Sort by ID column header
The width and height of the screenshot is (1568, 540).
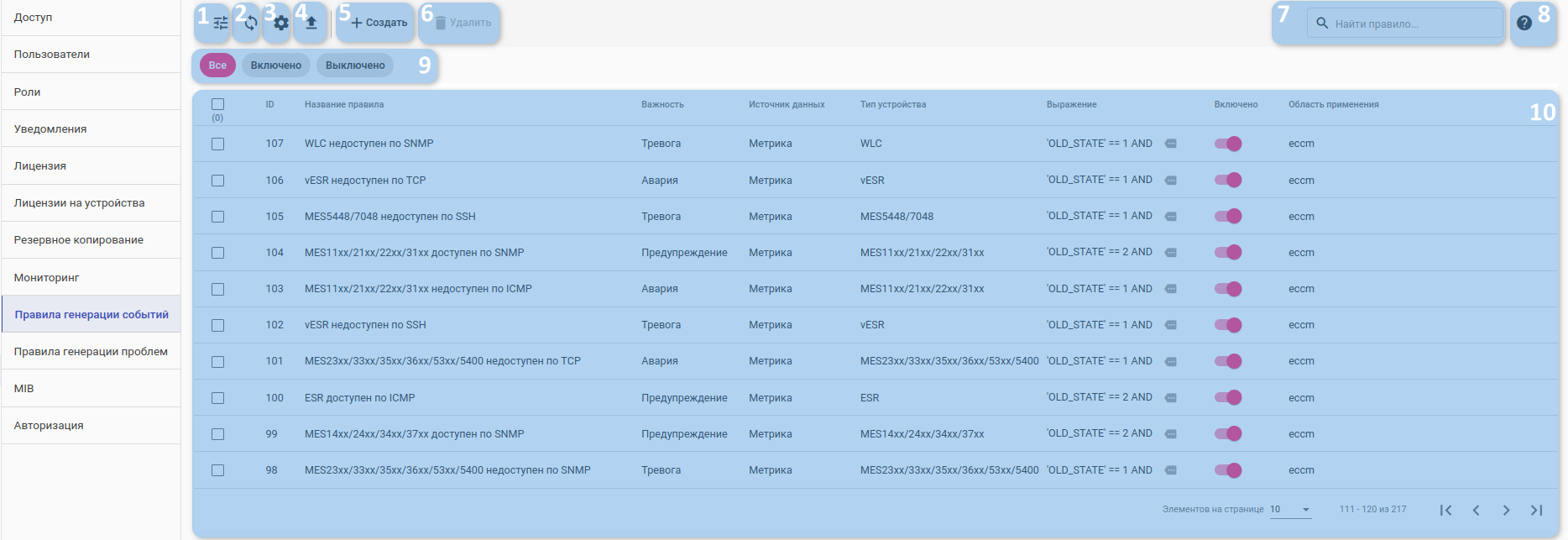click(270, 105)
